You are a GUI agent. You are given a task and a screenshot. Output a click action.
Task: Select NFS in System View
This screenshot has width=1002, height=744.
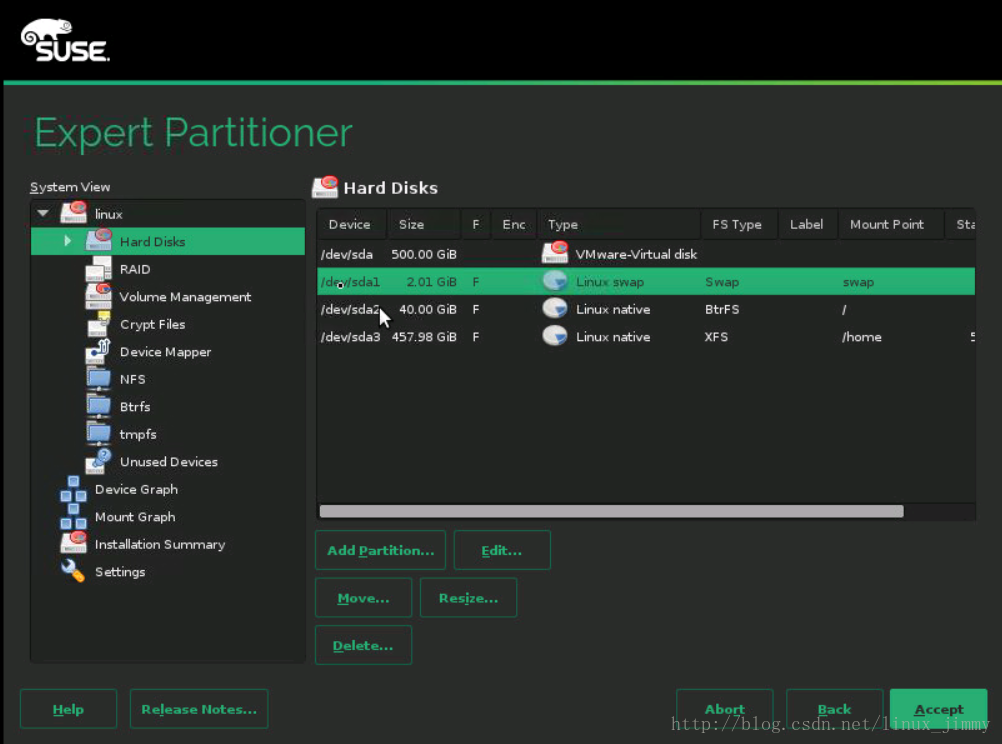(x=132, y=379)
